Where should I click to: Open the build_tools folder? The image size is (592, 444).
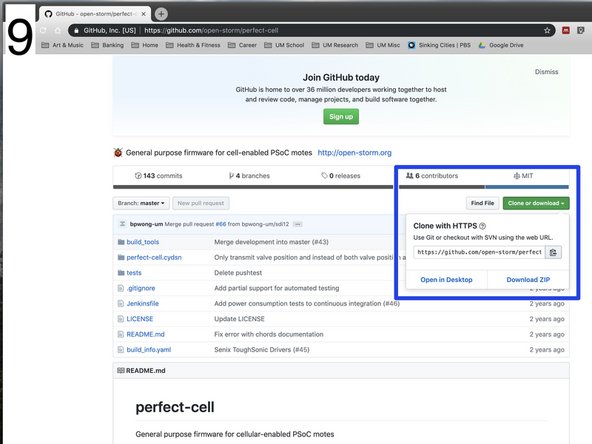(x=143, y=242)
